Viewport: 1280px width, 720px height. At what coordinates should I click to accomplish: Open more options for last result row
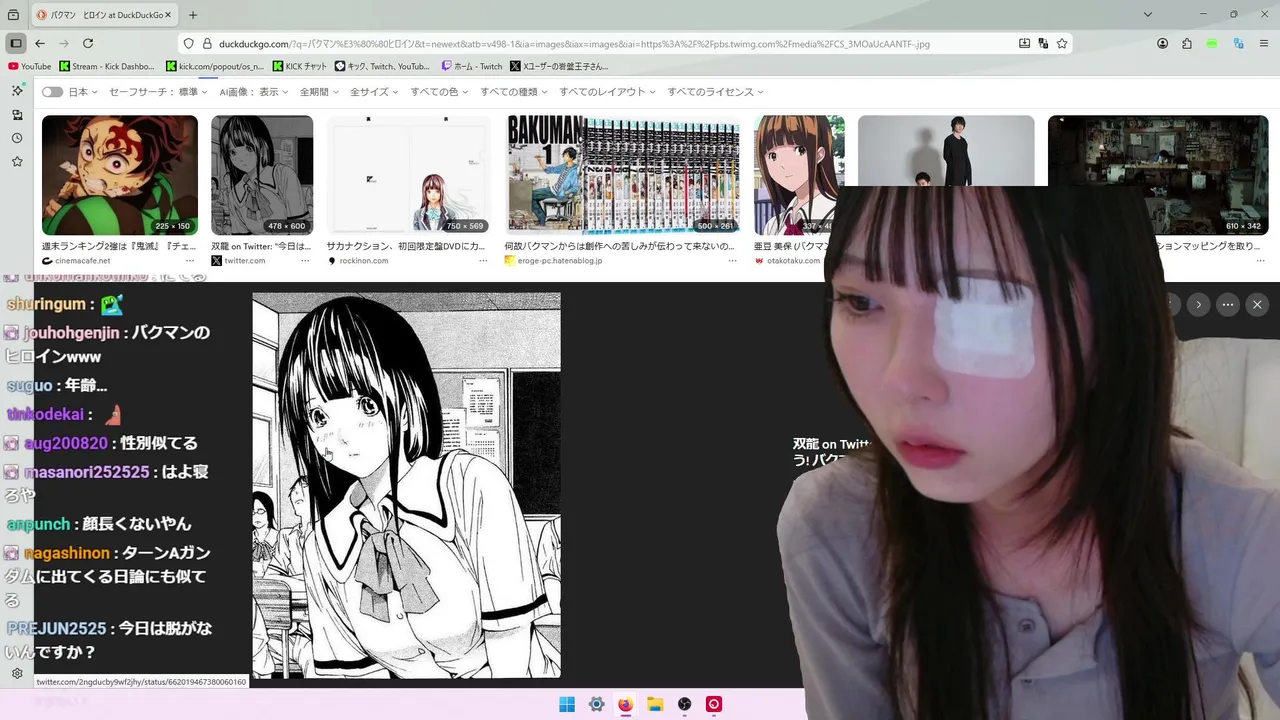tap(1261, 261)
